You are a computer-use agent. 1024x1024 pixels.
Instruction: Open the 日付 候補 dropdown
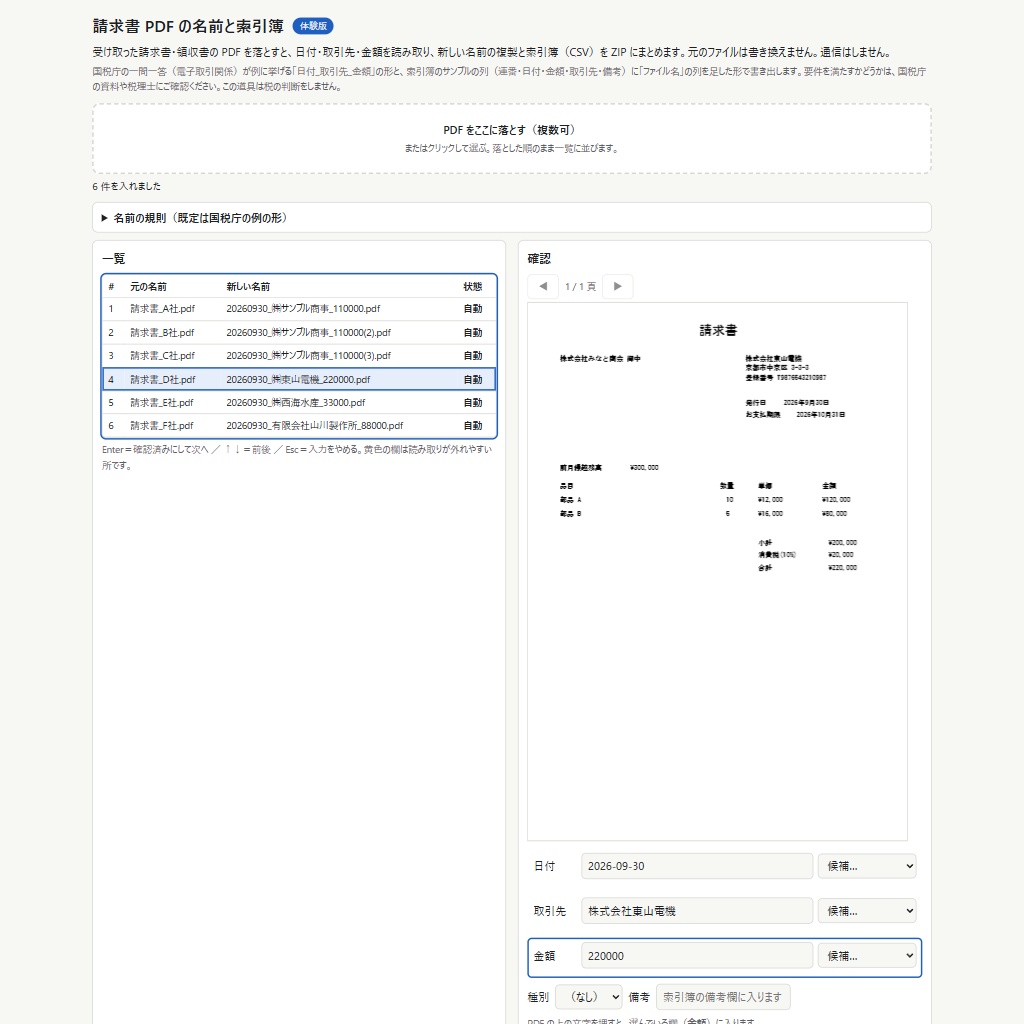tap(867, 866)
